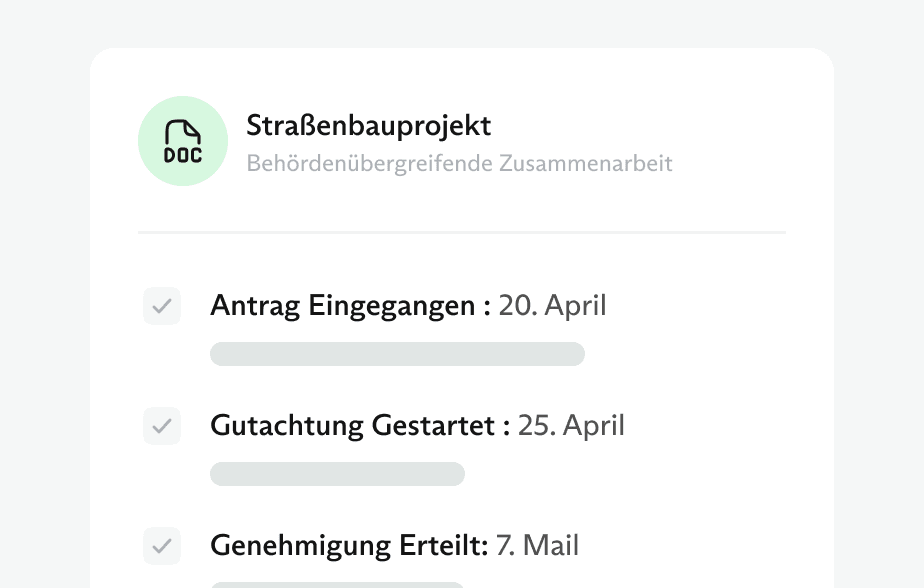Click the date 20. April
This screenshot has height=588, width=924.
pyautogui.click(x=552, y=306)
